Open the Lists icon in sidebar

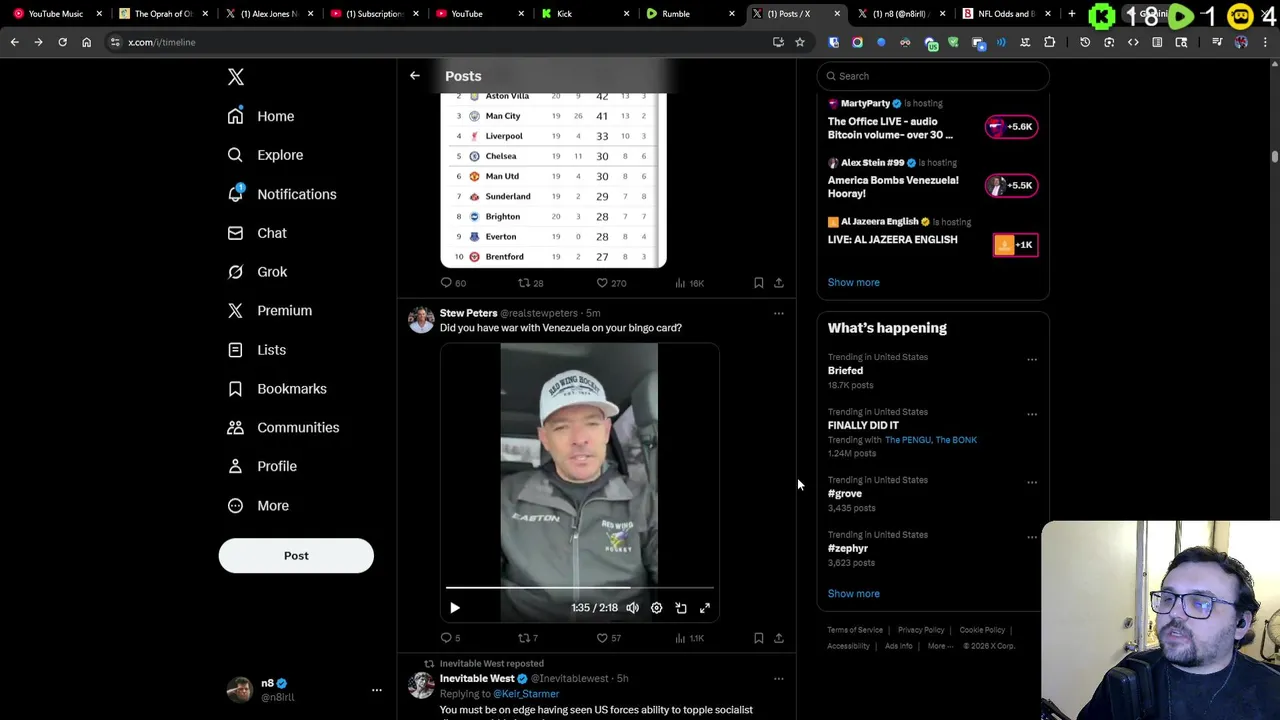(235, 350)
